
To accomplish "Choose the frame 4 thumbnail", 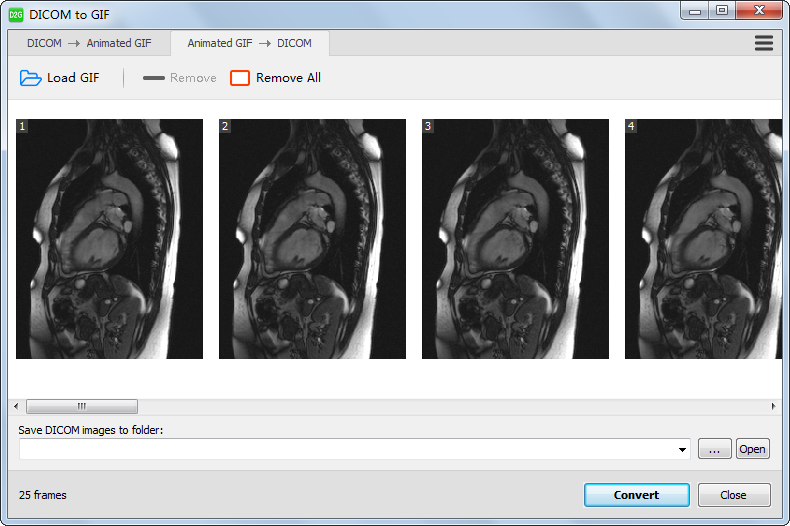I will 703,239.
